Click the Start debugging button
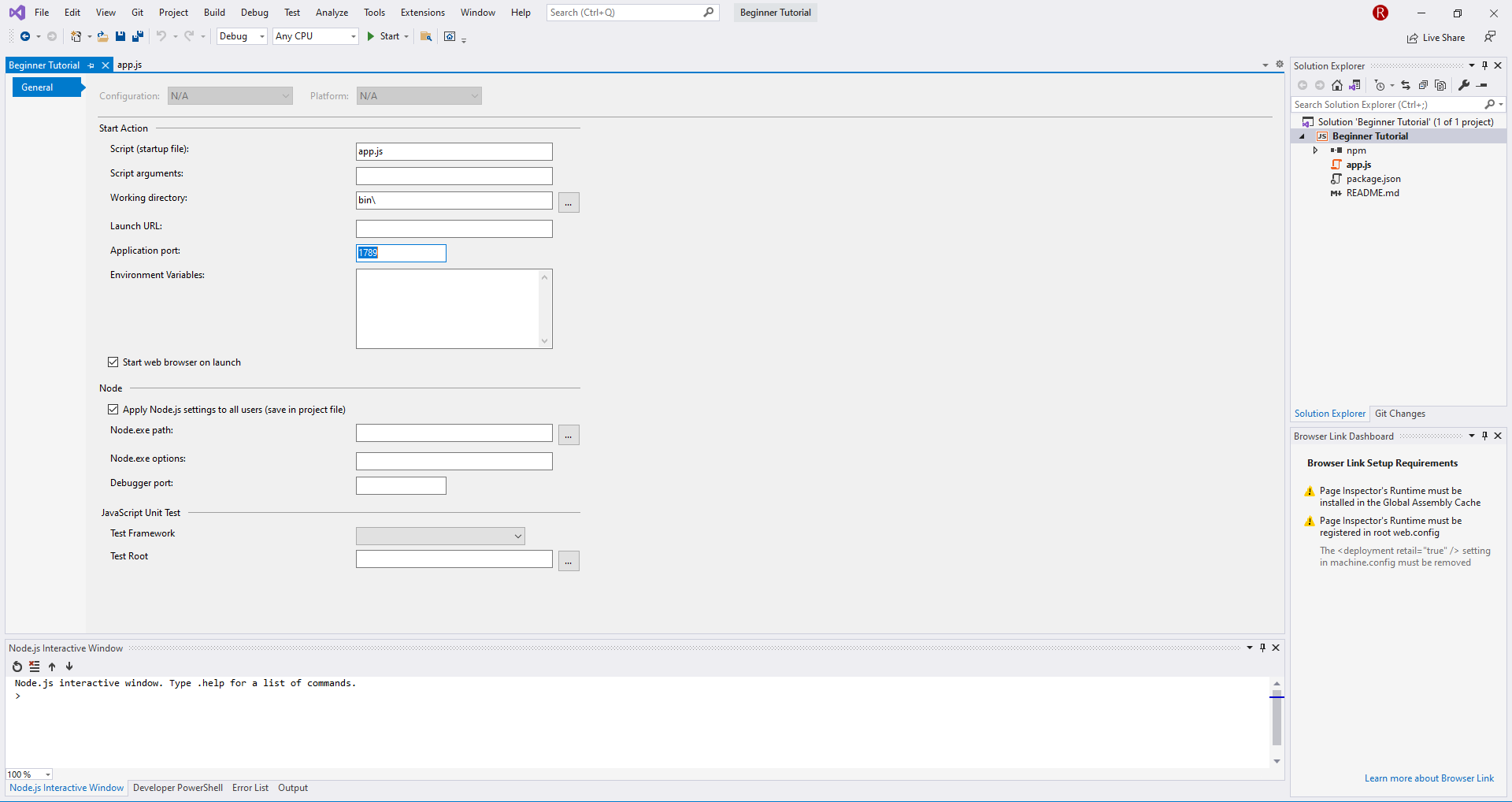 point(384,36)
